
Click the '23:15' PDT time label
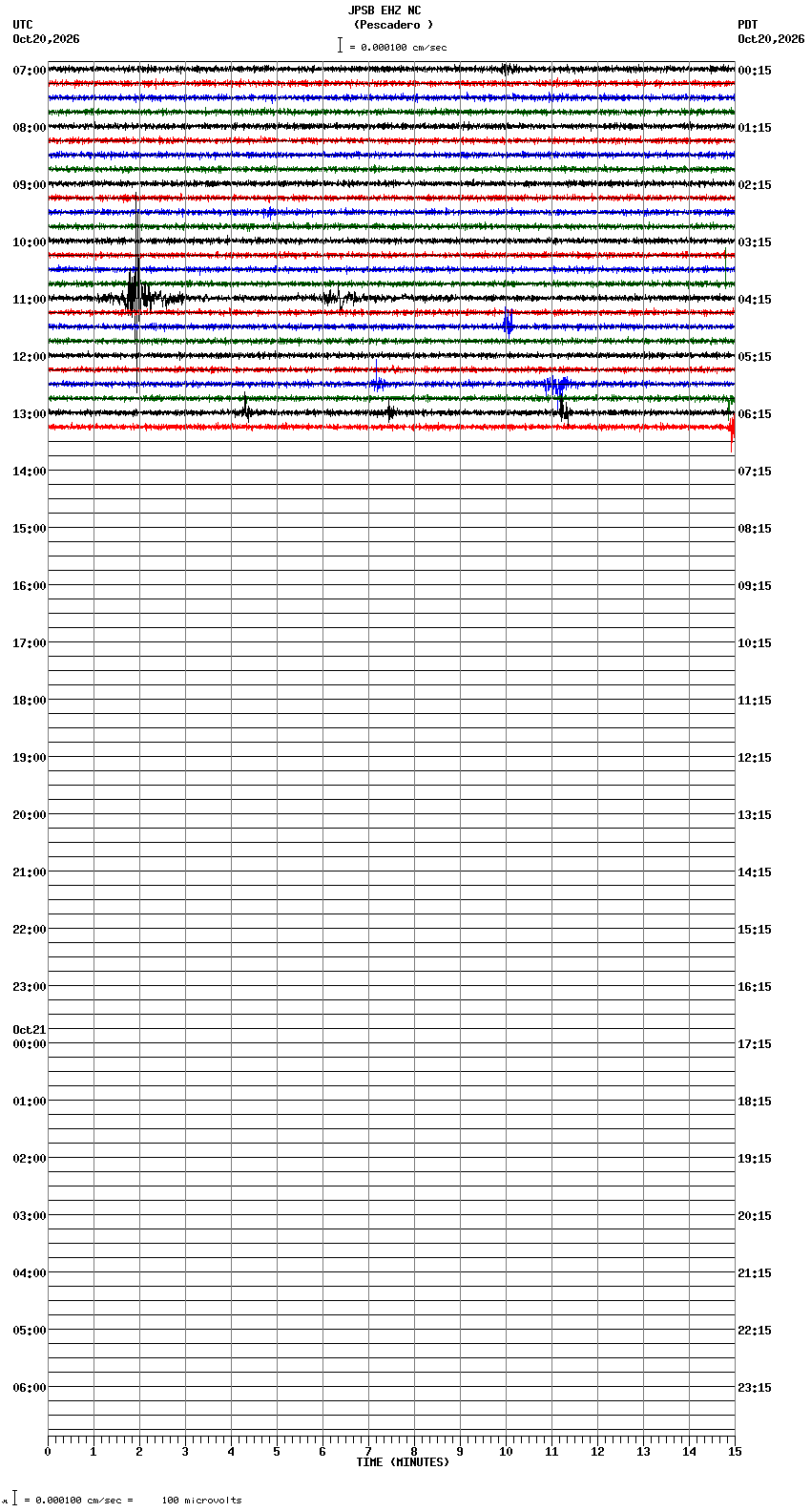755,1388
